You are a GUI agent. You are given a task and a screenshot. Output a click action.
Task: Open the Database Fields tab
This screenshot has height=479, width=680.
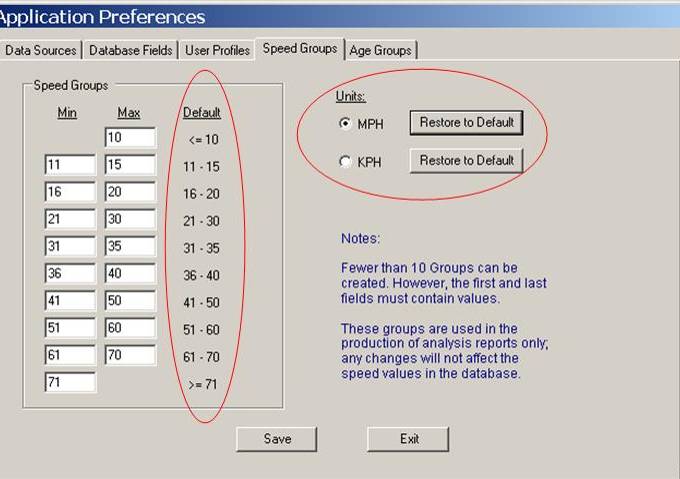click(x=131, y=50)
